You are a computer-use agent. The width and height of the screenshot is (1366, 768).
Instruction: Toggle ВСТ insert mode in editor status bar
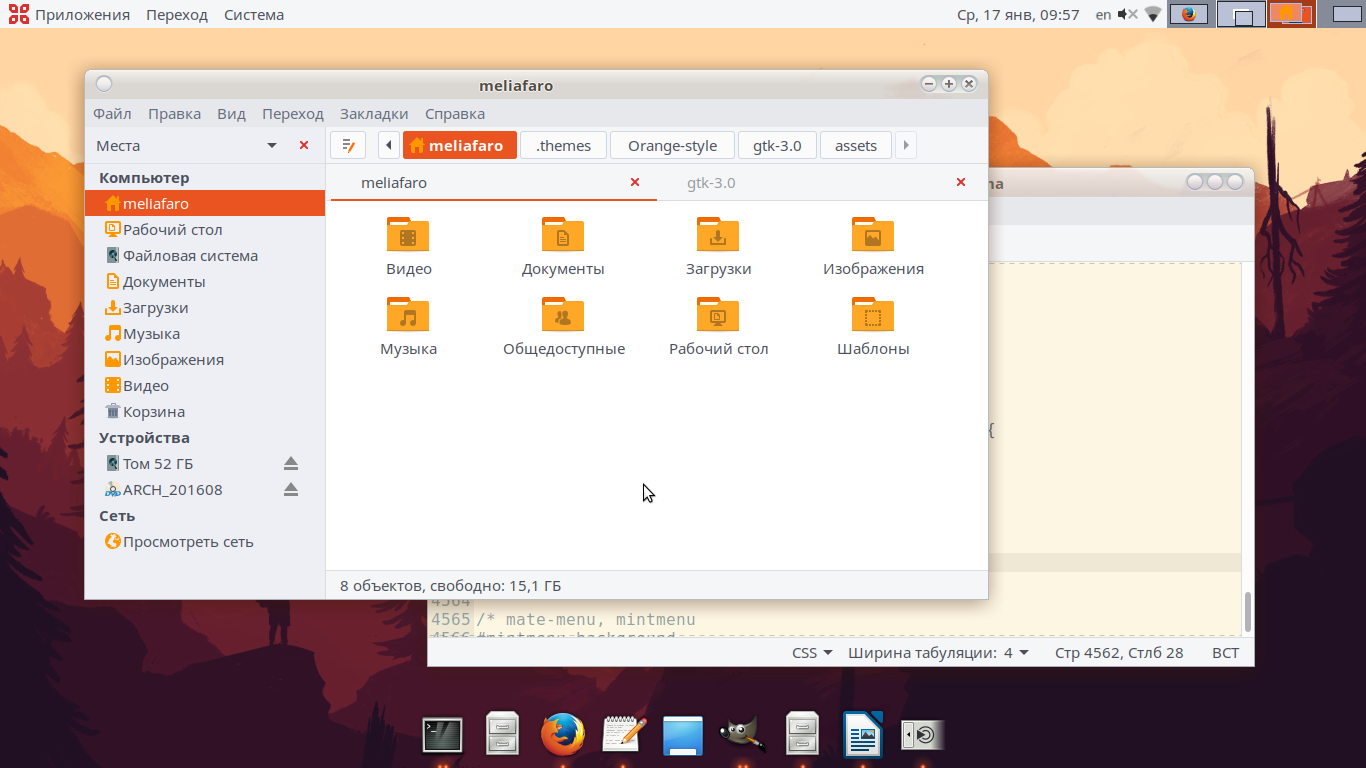(x=1225, y=653)
